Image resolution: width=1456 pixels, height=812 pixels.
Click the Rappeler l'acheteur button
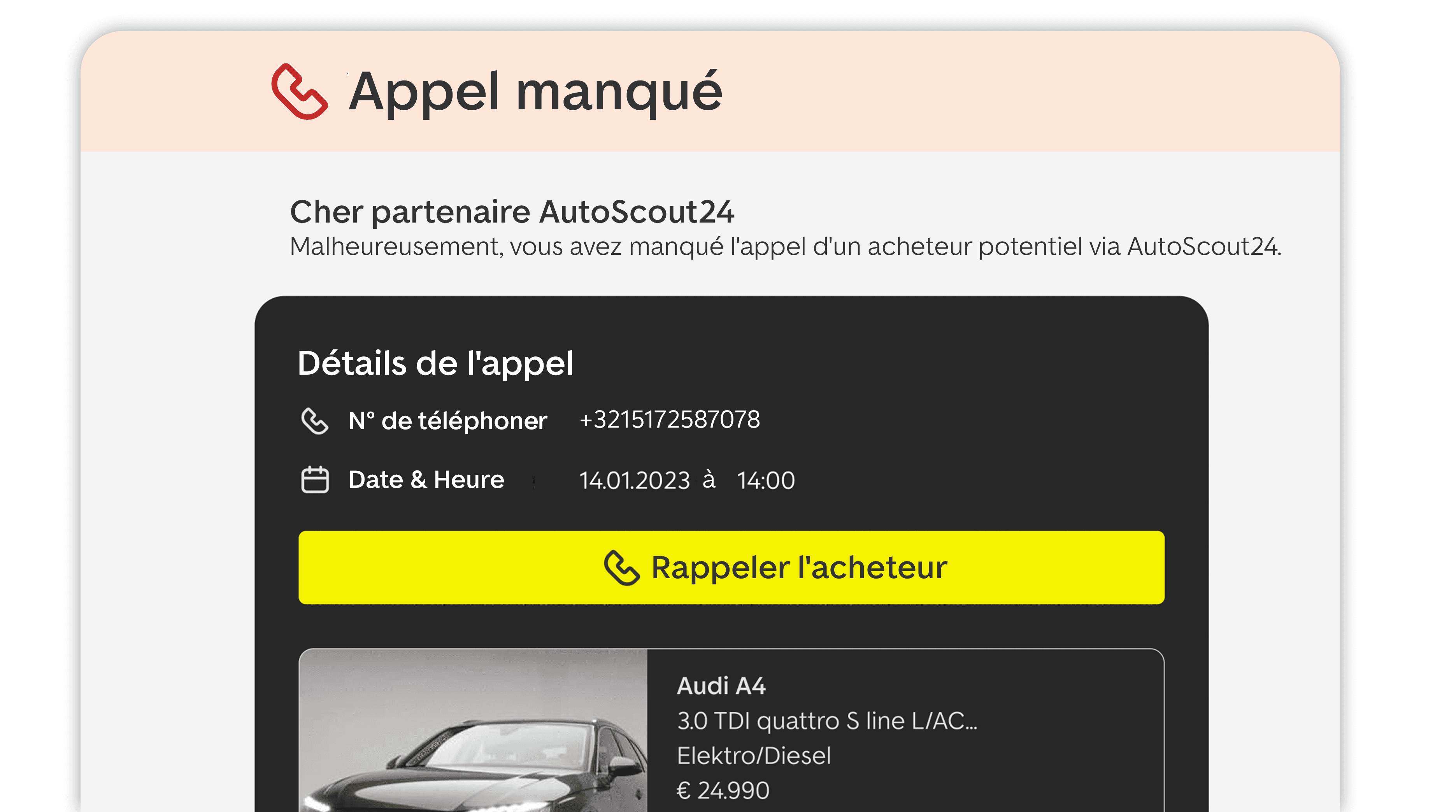click(x=732, y=567)
